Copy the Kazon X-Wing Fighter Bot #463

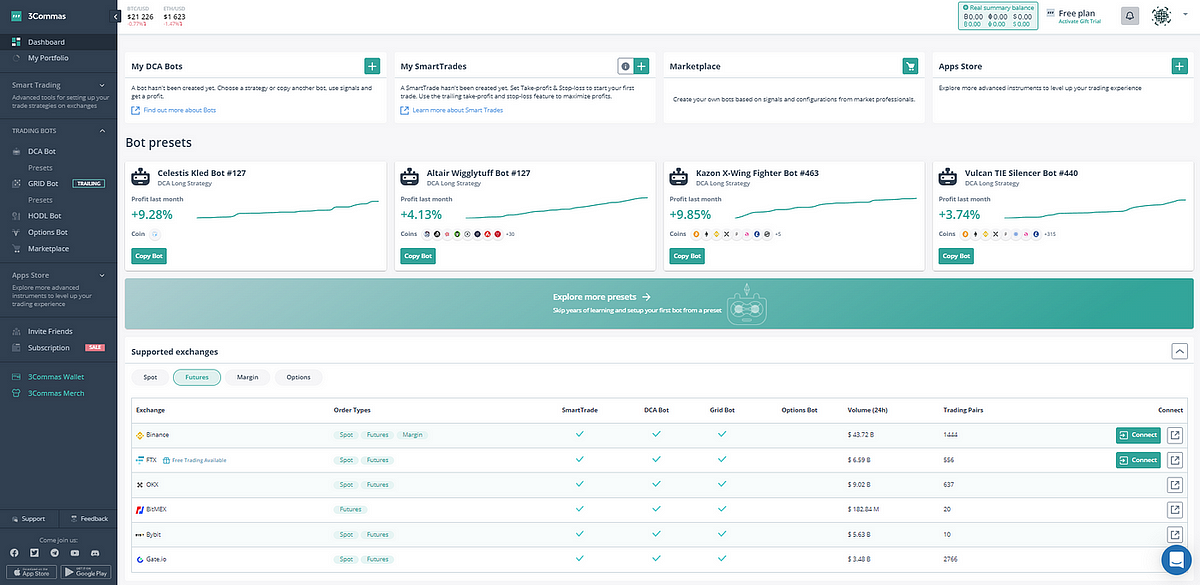pyautogui.click(x=687, y=256)
